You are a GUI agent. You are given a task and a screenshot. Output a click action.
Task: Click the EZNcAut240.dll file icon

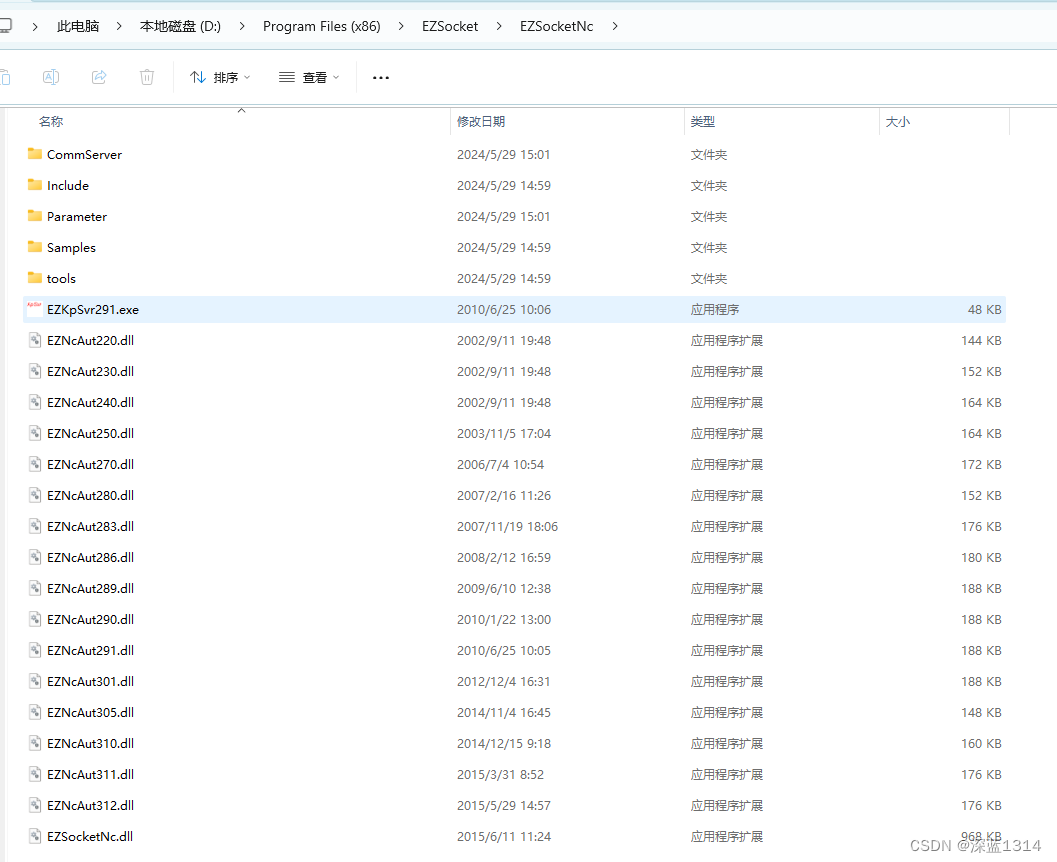coord(35,402)
